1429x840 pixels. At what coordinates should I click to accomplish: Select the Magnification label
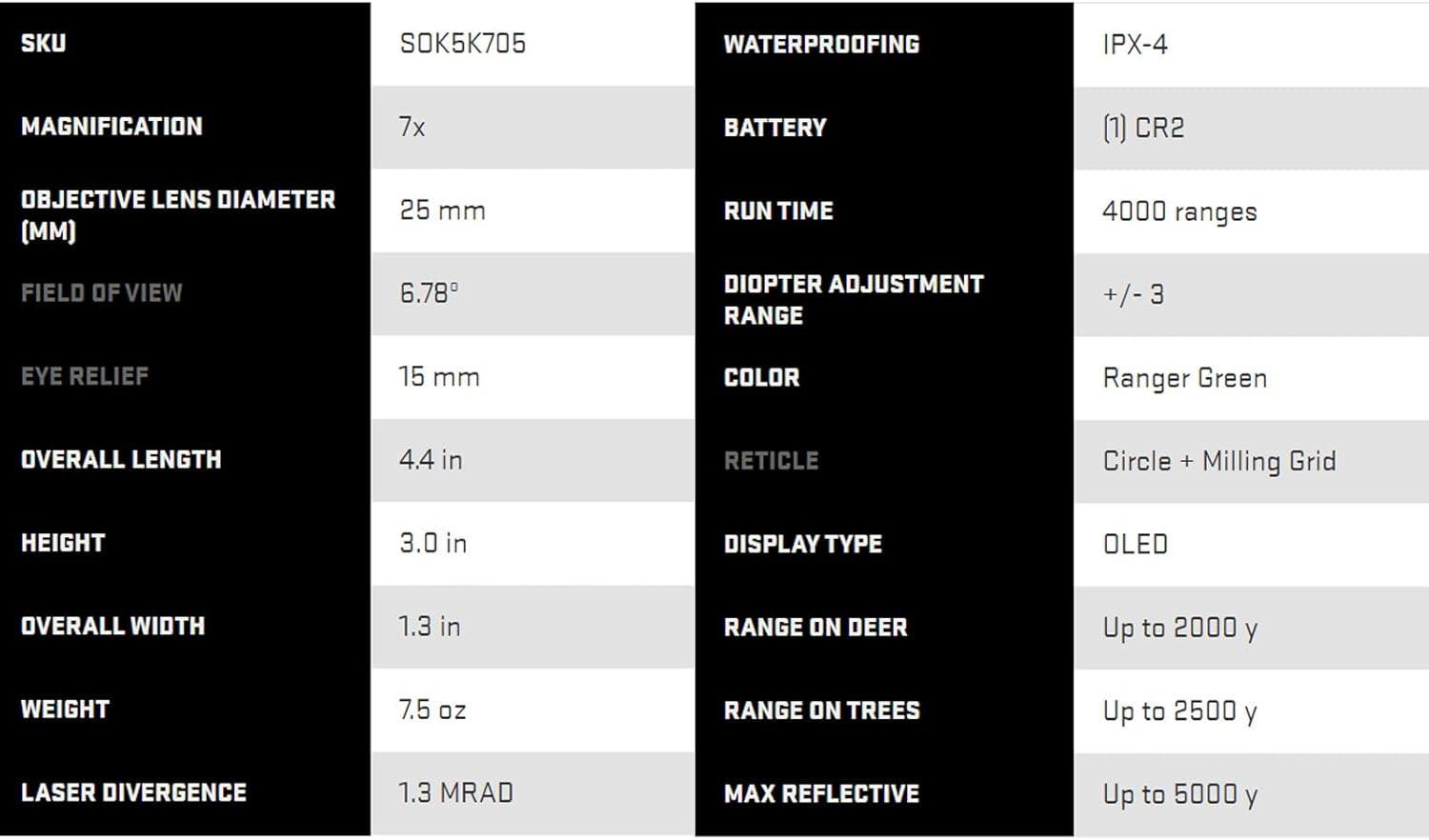pyautogui.click(x=111, y=127)
